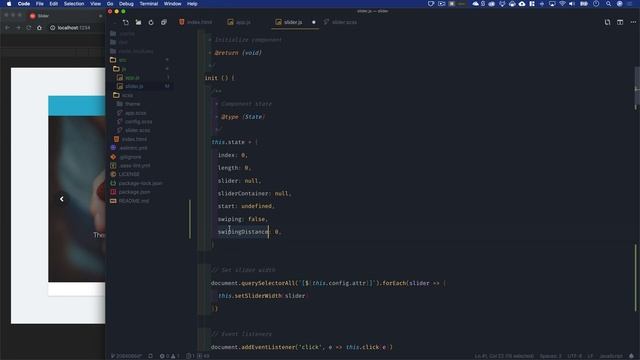The image size is (640, 360).
Task: Click the unsaved dot on slider.js tab
Action: (x=313, y=22)
